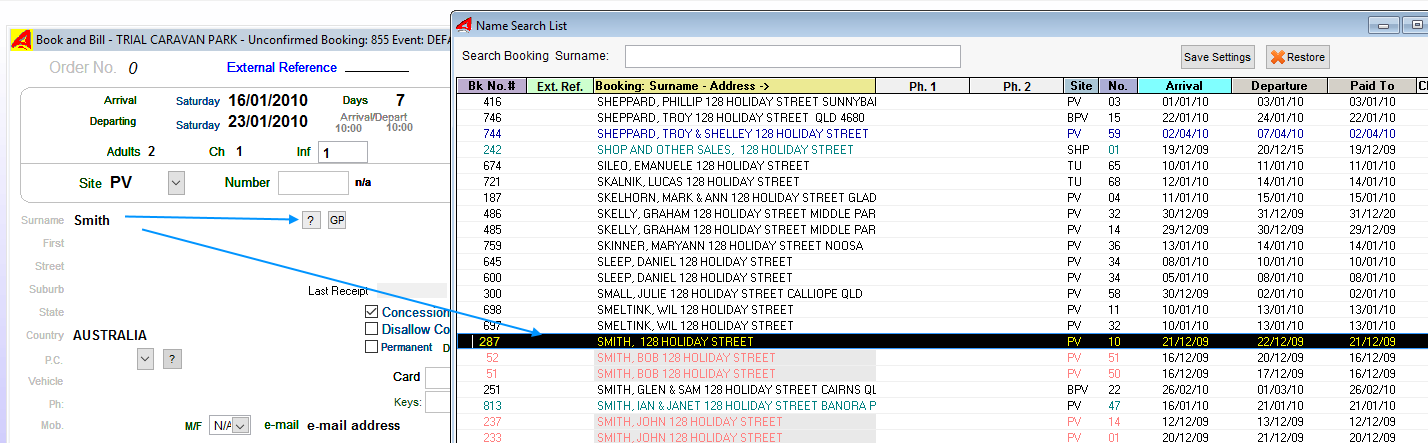Minimize the Name Search List window
Viewport: 1428px width, 443px height.
[1384, 26]
